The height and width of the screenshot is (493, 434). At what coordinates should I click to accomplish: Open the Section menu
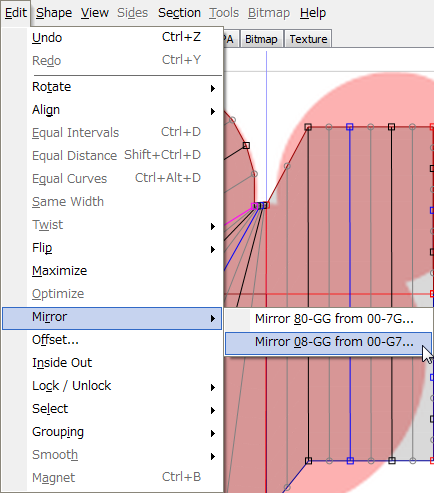(179, 13)
